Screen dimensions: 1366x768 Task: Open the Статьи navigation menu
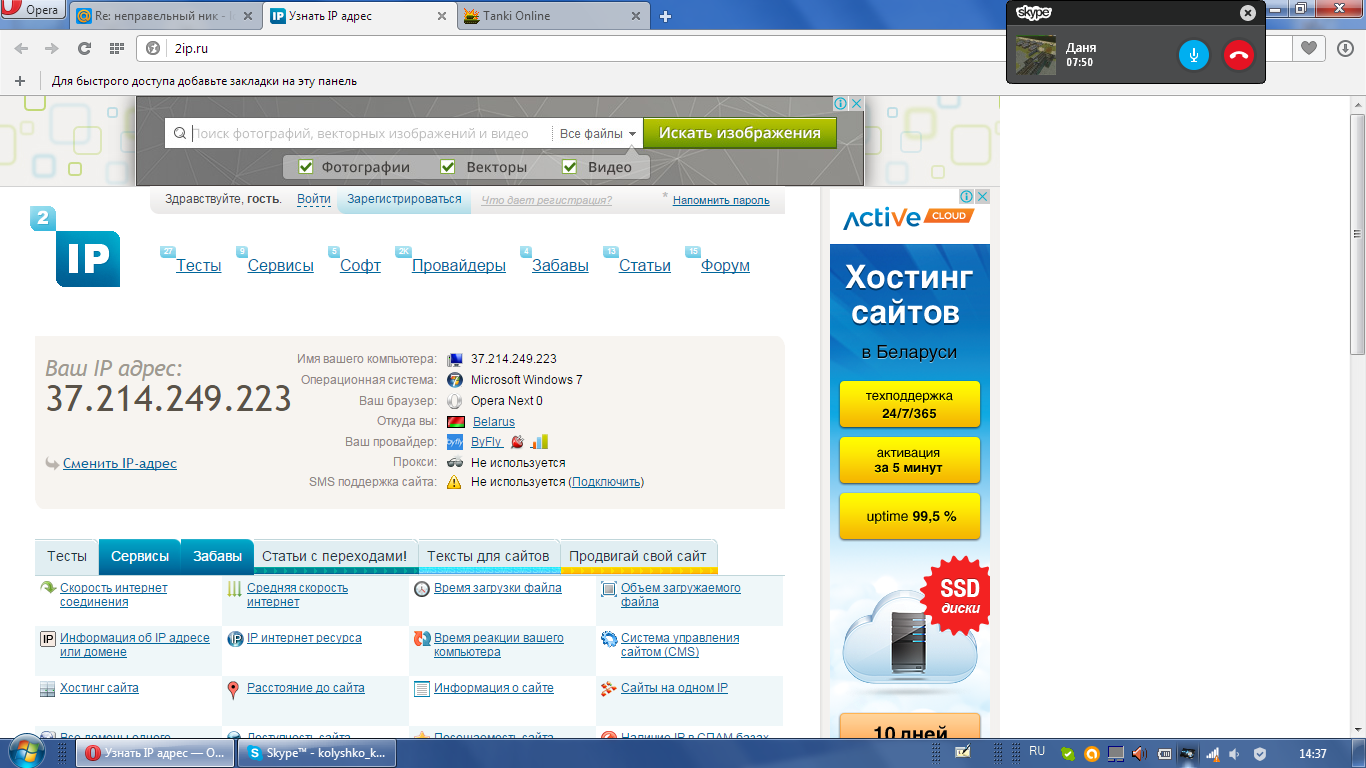tap(645, 265)
